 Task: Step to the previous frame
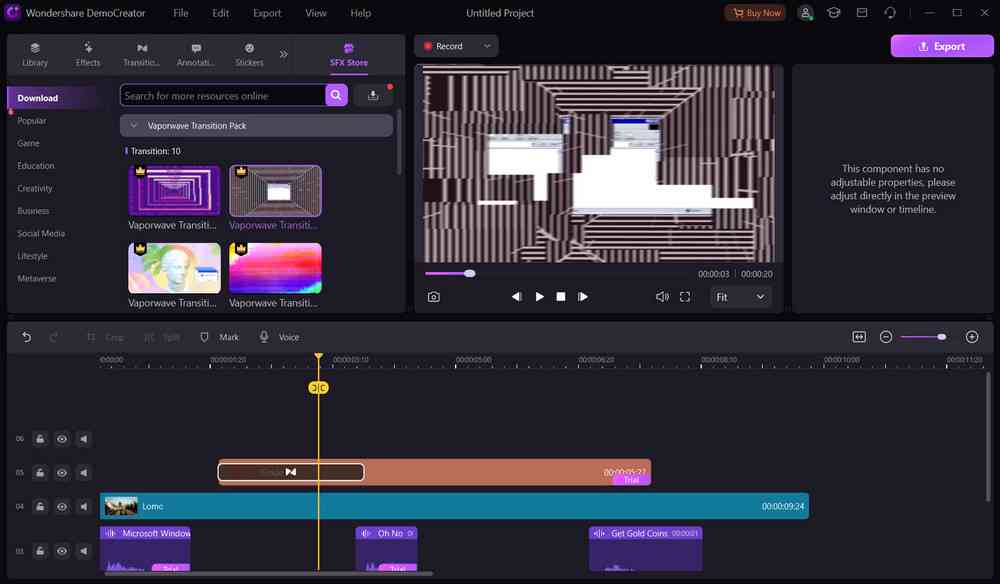(x=517, y=296)
